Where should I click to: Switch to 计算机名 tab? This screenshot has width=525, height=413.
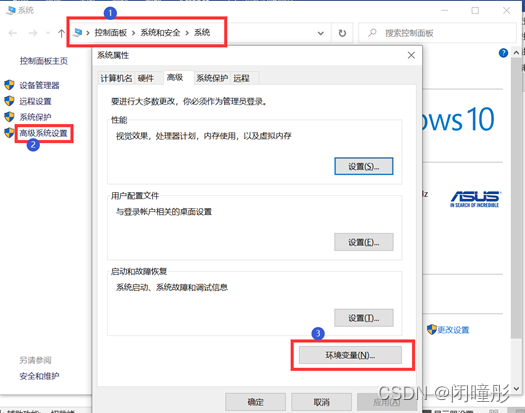[x=116, y=78]
